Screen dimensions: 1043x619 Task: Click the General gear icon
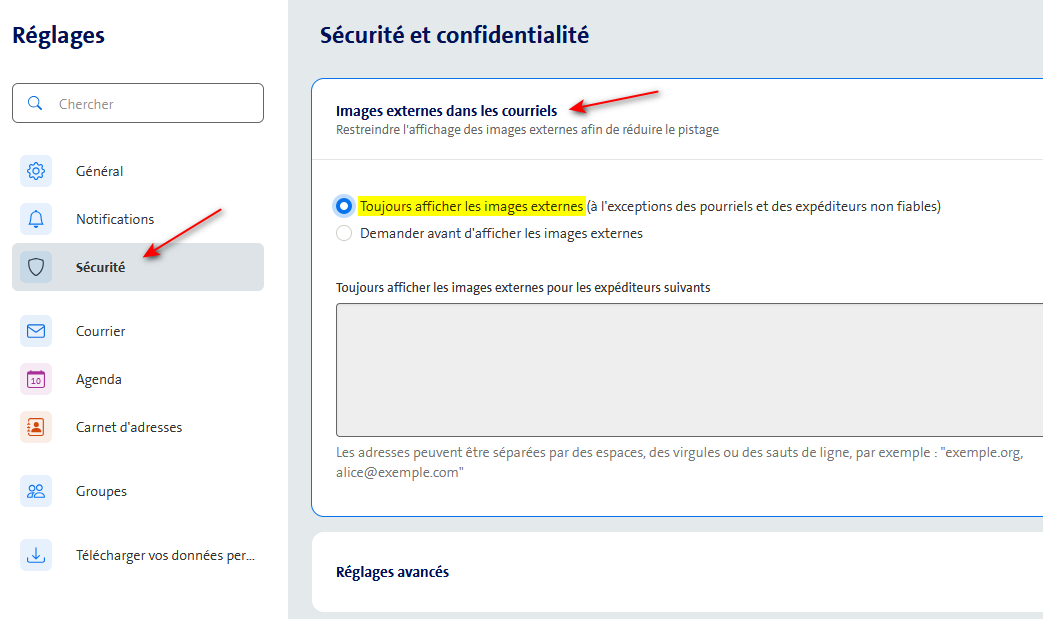[36, 171]
